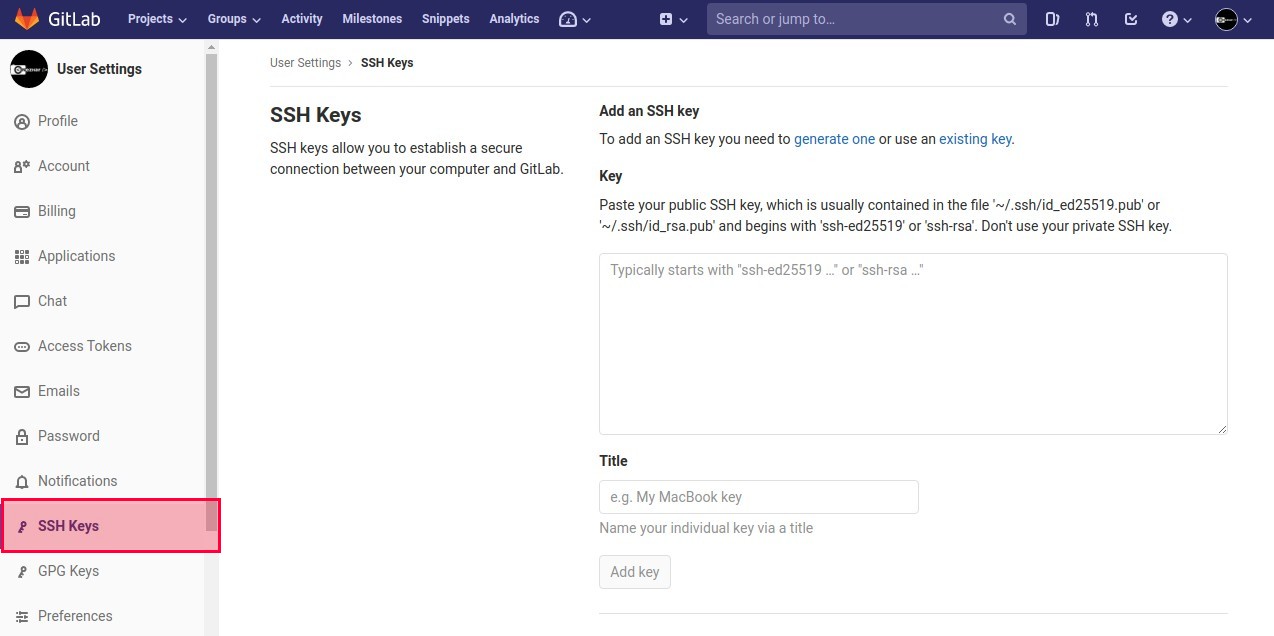Click the Profile icon in sidebar
The height and width of the screenshot is (636, 1274).
click(x=22, y=122)
